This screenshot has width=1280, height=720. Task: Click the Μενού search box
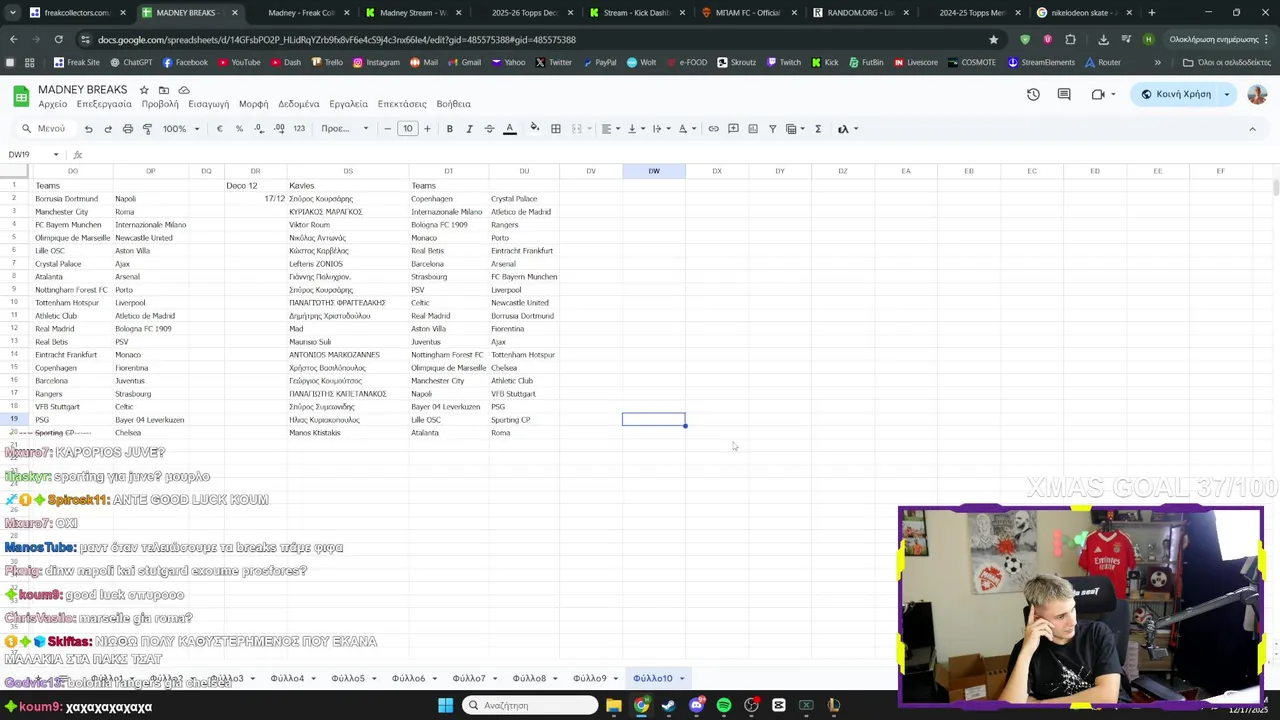point(45,129)
